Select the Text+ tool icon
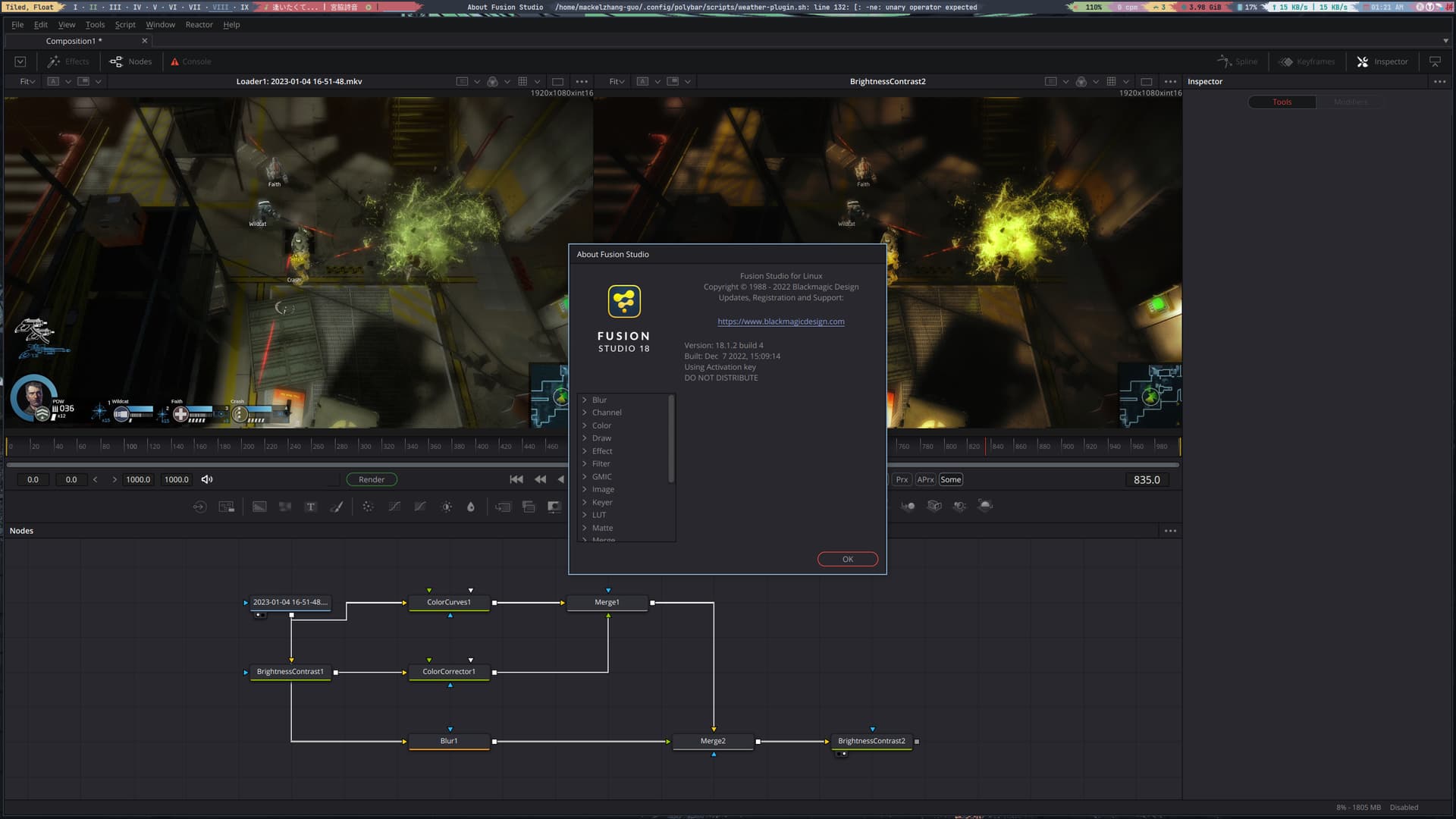 [310, 507]
